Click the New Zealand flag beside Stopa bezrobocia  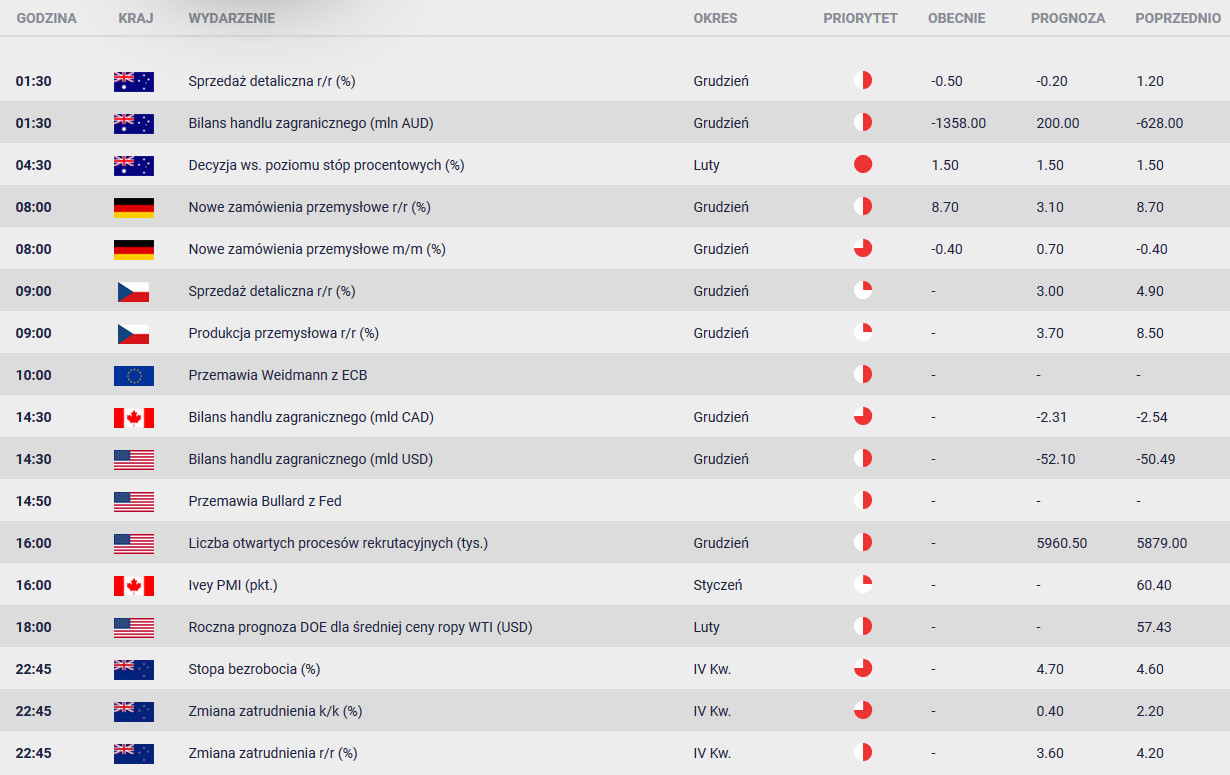pyautogui.click(x=134, y=669)
